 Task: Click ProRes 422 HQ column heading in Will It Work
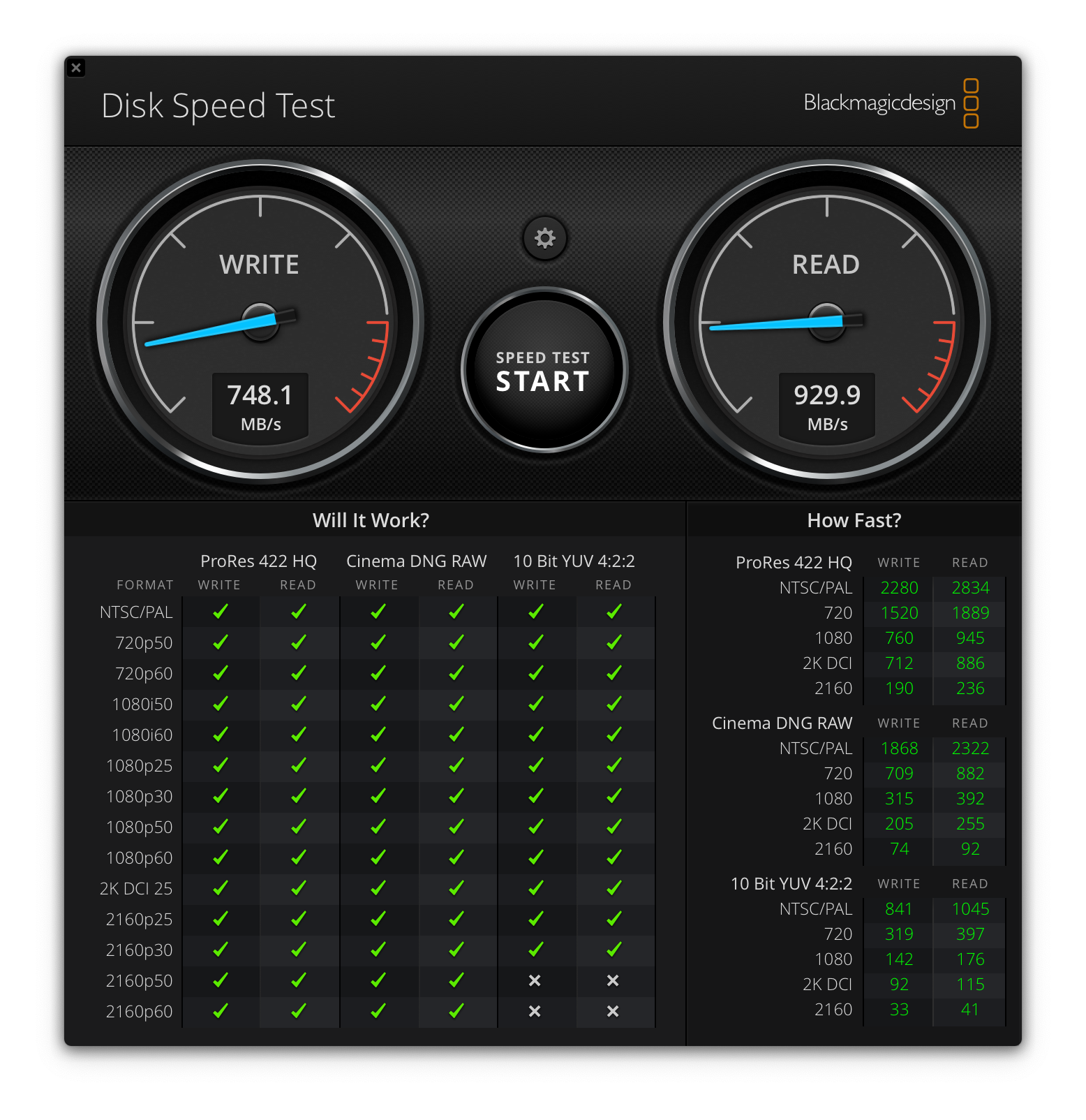tap(258, 561)
